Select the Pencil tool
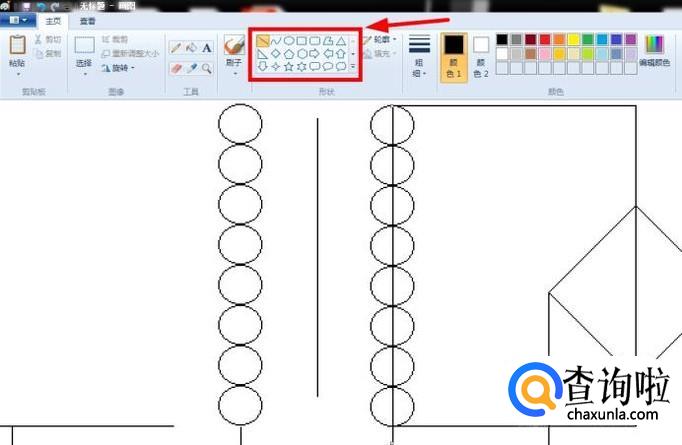 pos(176,47)
